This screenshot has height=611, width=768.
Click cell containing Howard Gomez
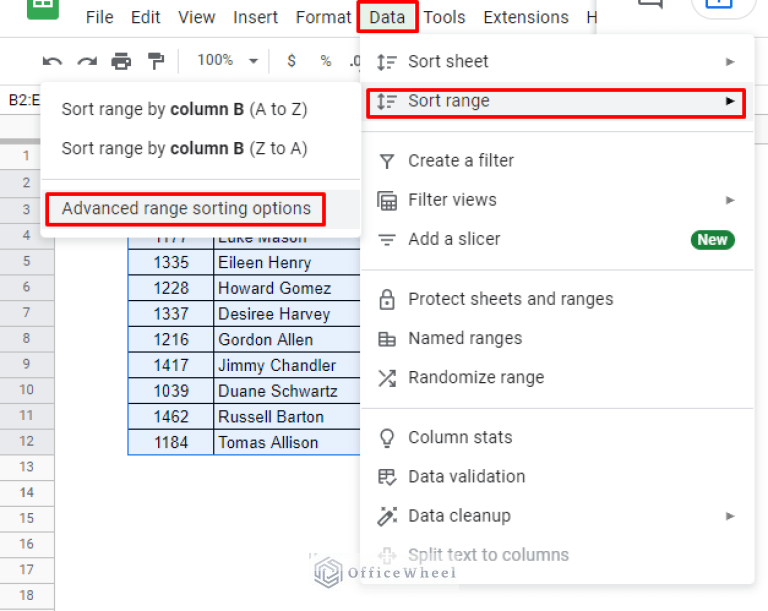[x=274, y=288]
